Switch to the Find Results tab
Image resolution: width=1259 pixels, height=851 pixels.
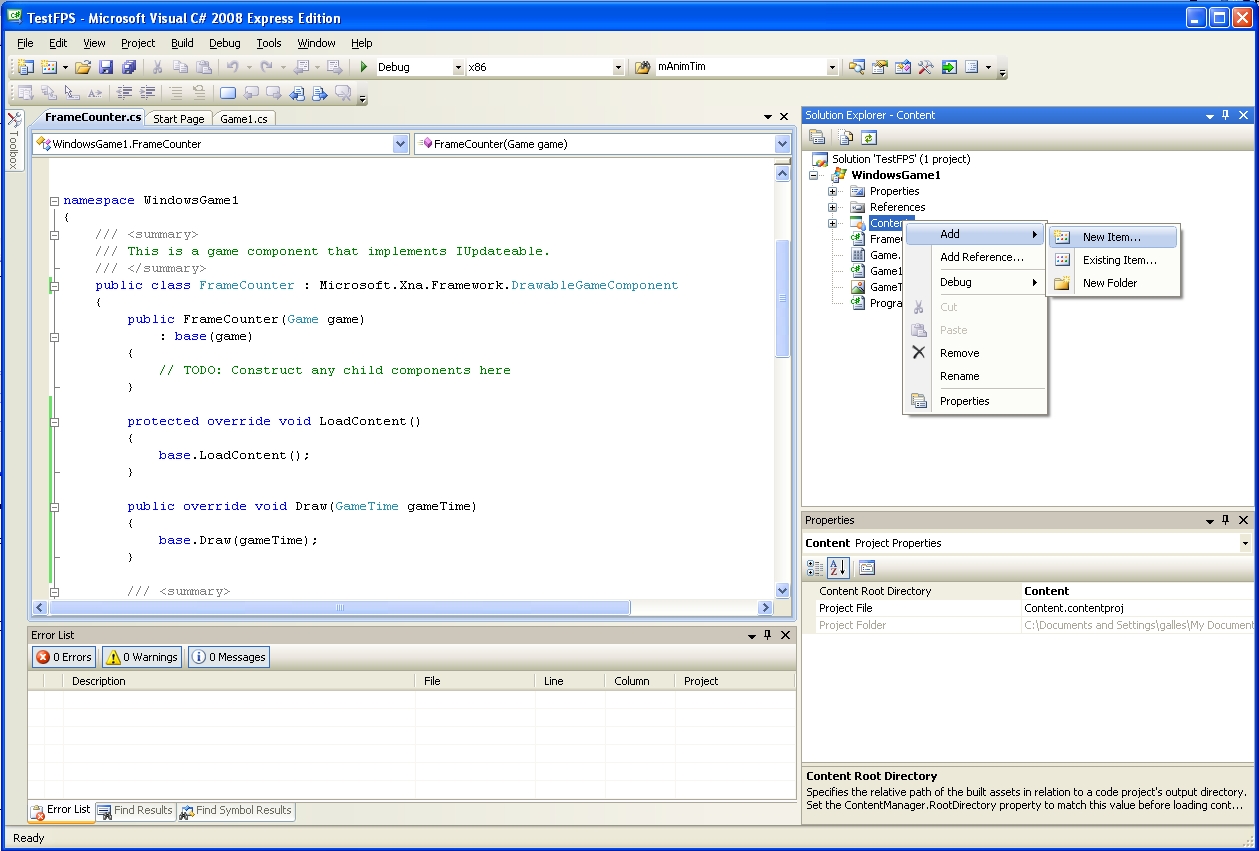(135, 811)
